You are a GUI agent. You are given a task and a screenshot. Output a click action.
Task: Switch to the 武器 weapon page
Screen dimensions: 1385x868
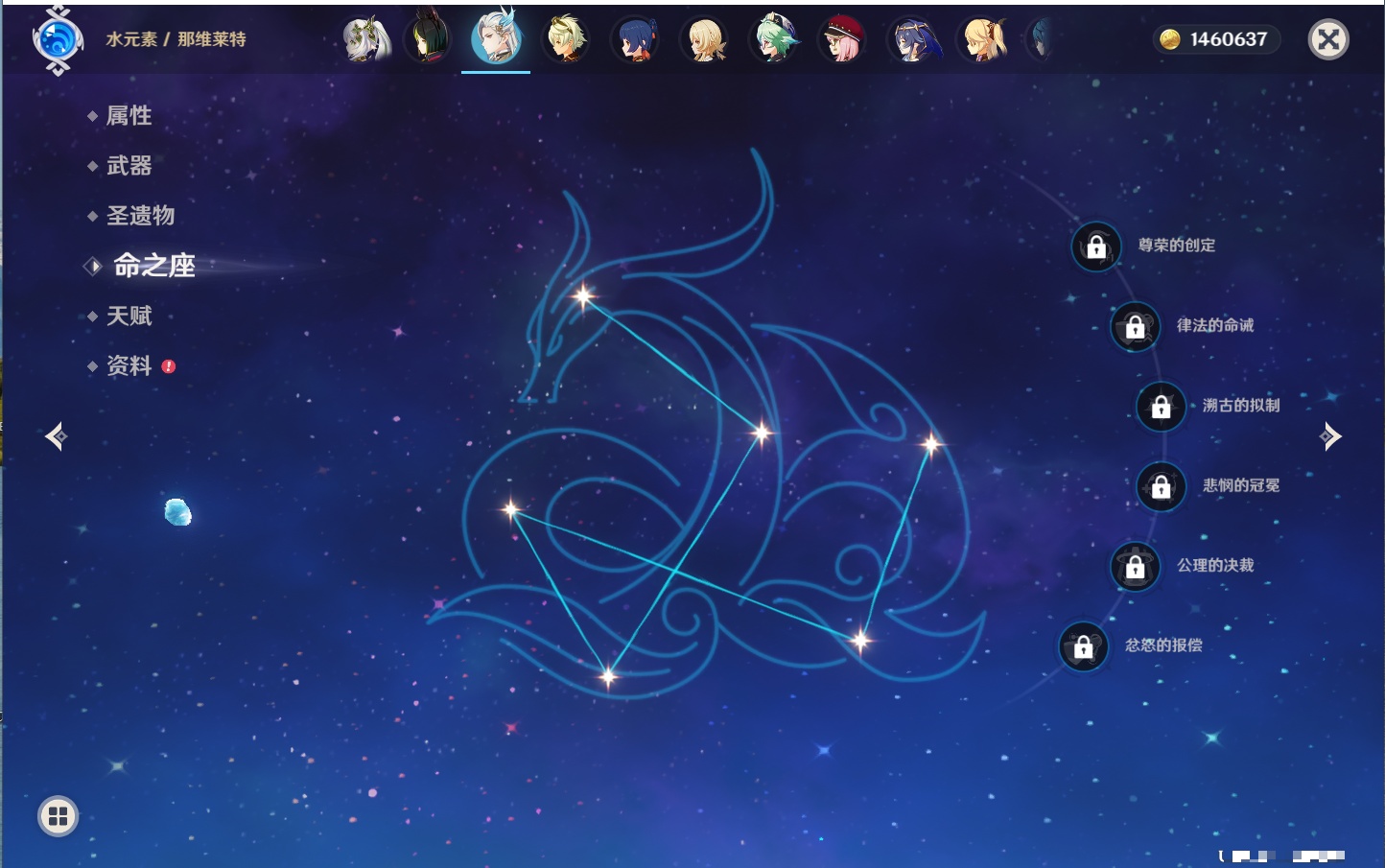tap(129, 166)
